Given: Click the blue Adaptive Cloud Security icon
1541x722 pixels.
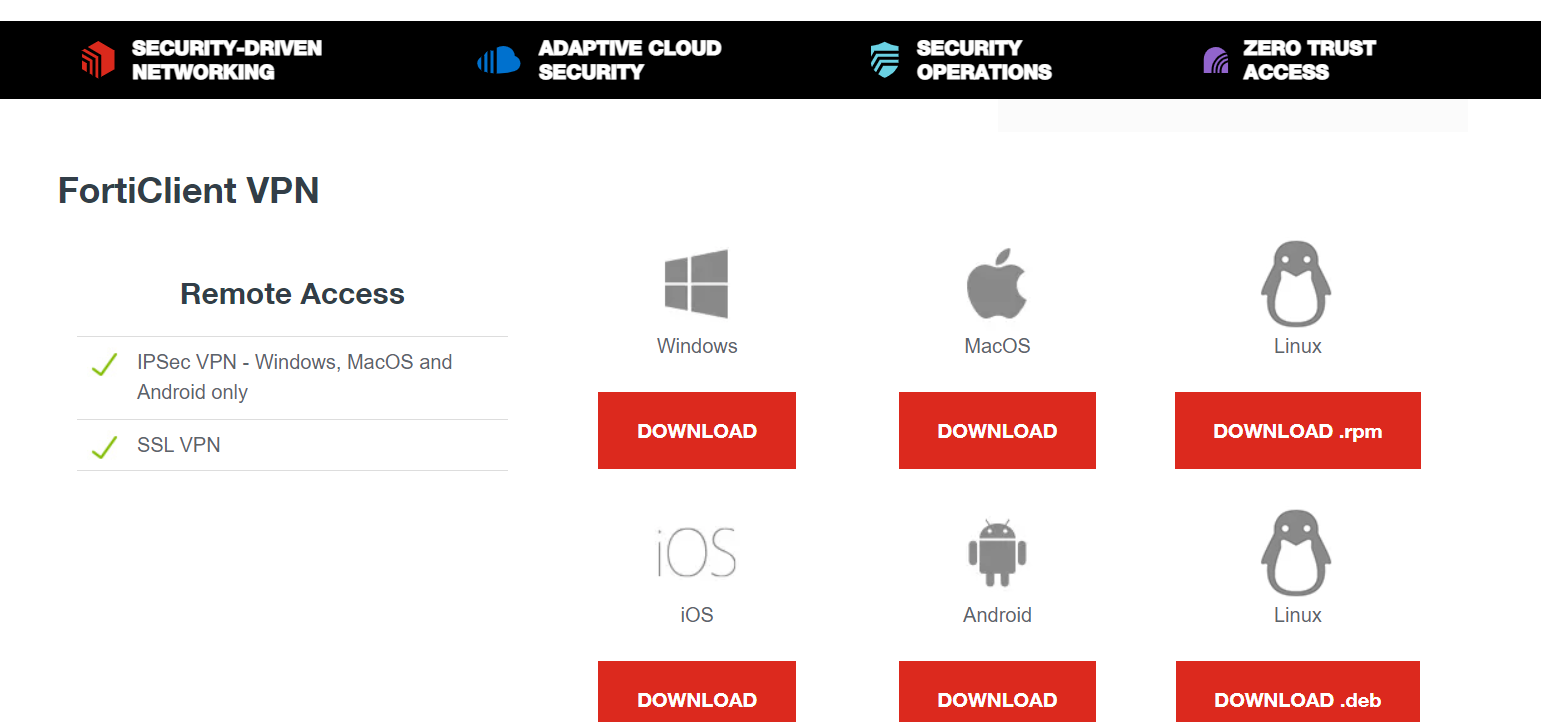Looking at the screenshot, I should (499, 60).
